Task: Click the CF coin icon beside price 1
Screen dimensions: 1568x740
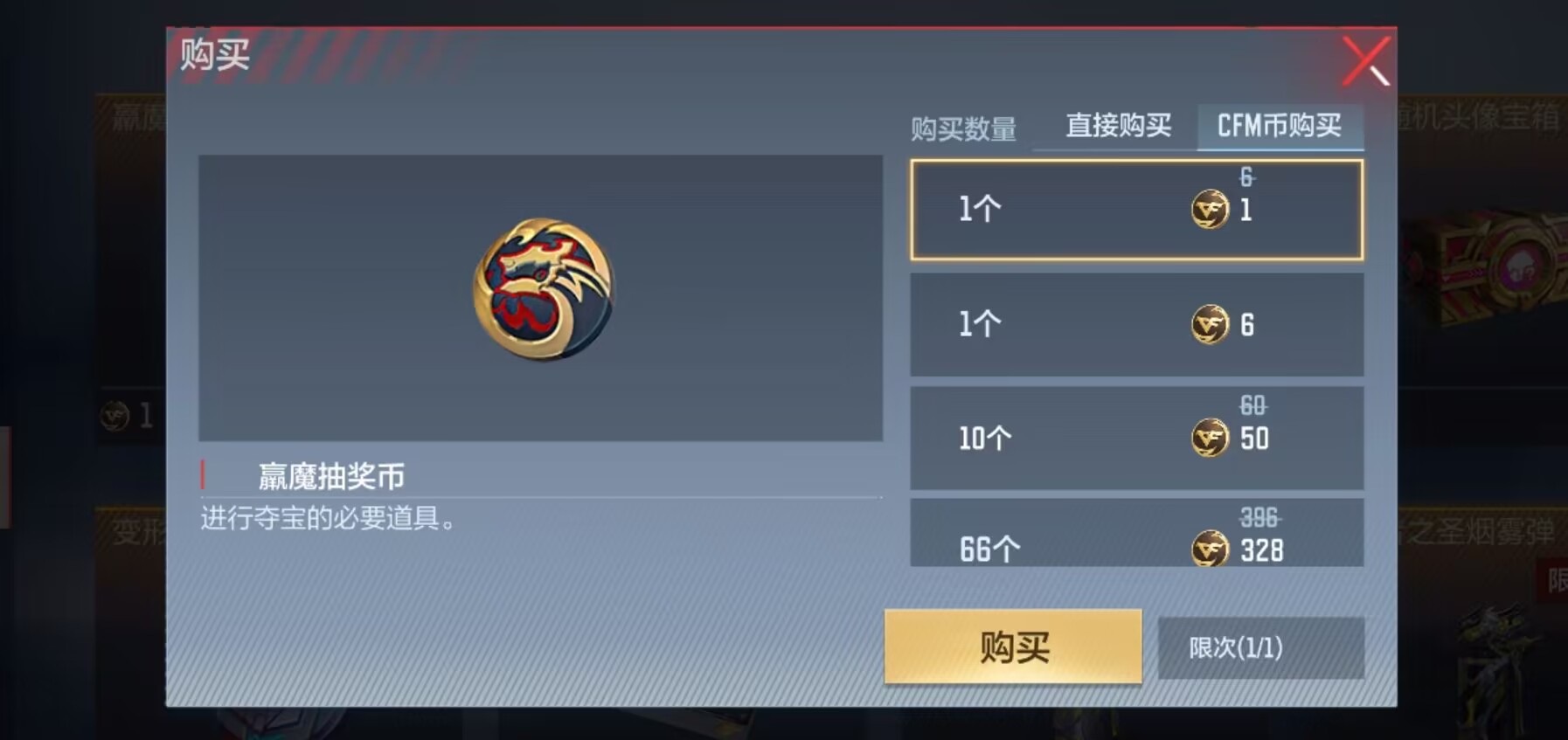Action: 1210,210
